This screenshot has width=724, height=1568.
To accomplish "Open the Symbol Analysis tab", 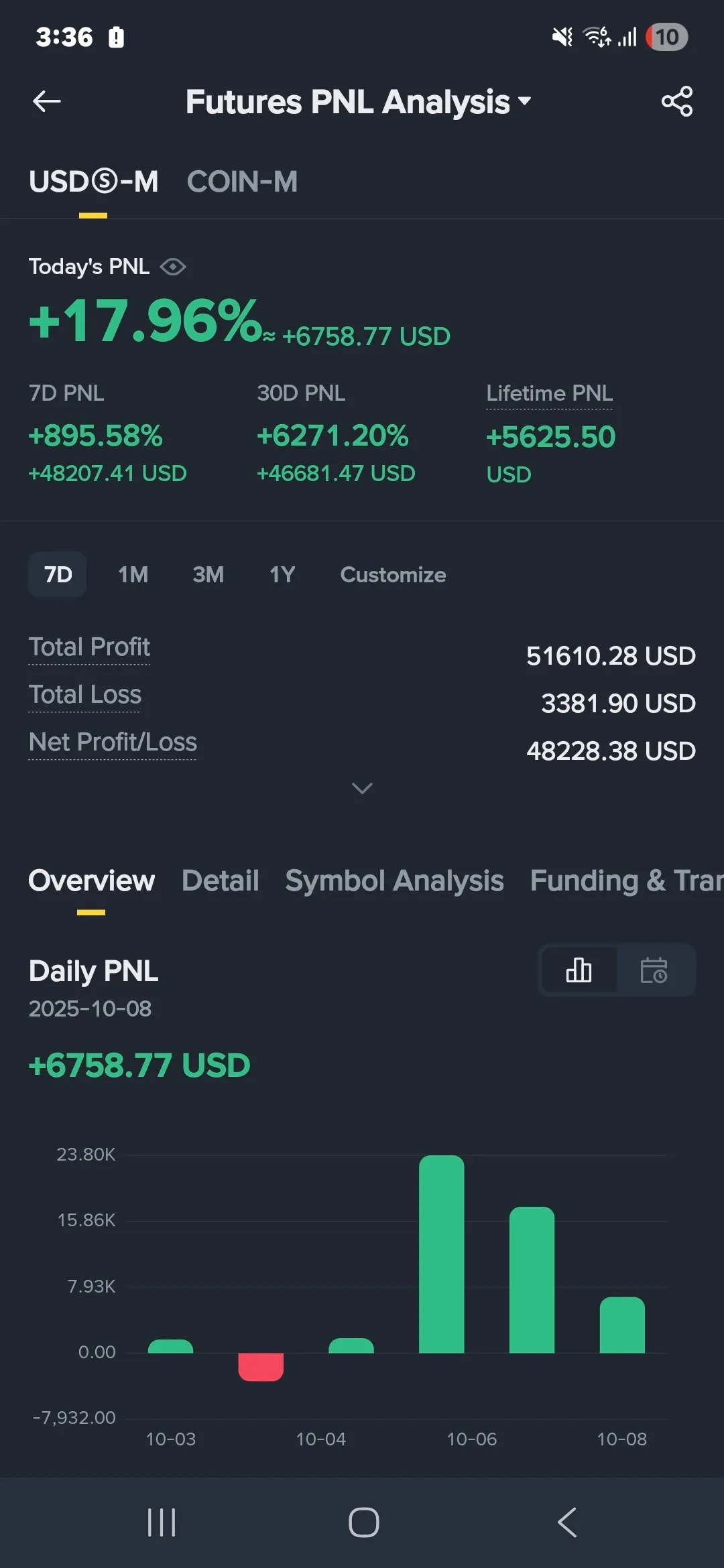I will coord(394,880).
